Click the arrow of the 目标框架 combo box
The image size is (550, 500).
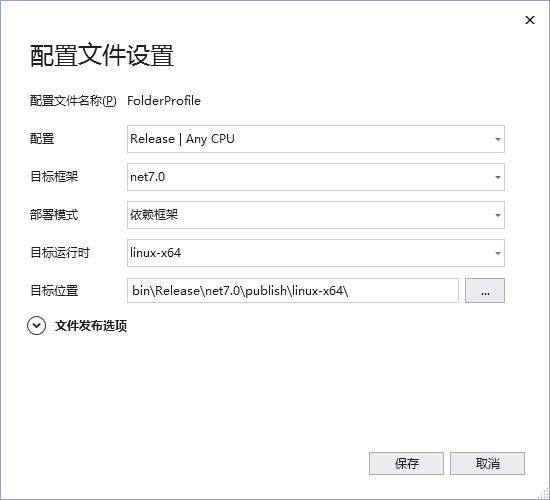[x=497, y=177]
